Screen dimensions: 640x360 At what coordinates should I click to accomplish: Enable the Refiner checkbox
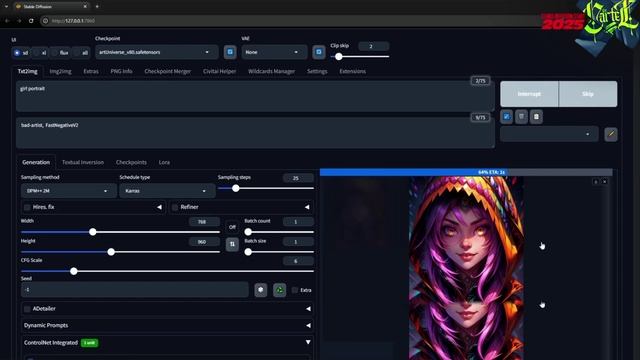pos(175,207)
